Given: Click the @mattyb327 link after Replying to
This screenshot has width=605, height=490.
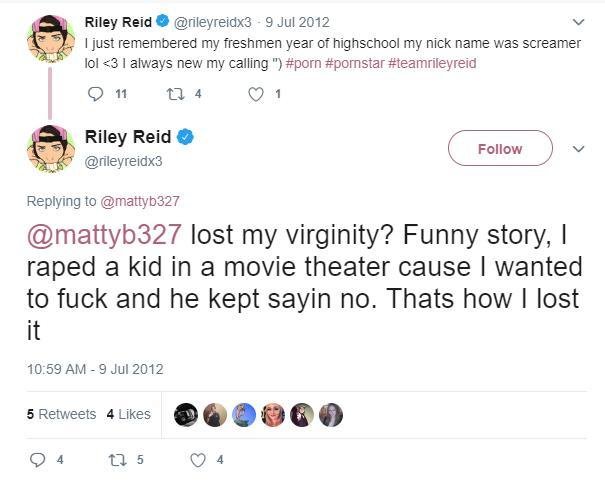Looking at the screenshot, I should [140, 201].
